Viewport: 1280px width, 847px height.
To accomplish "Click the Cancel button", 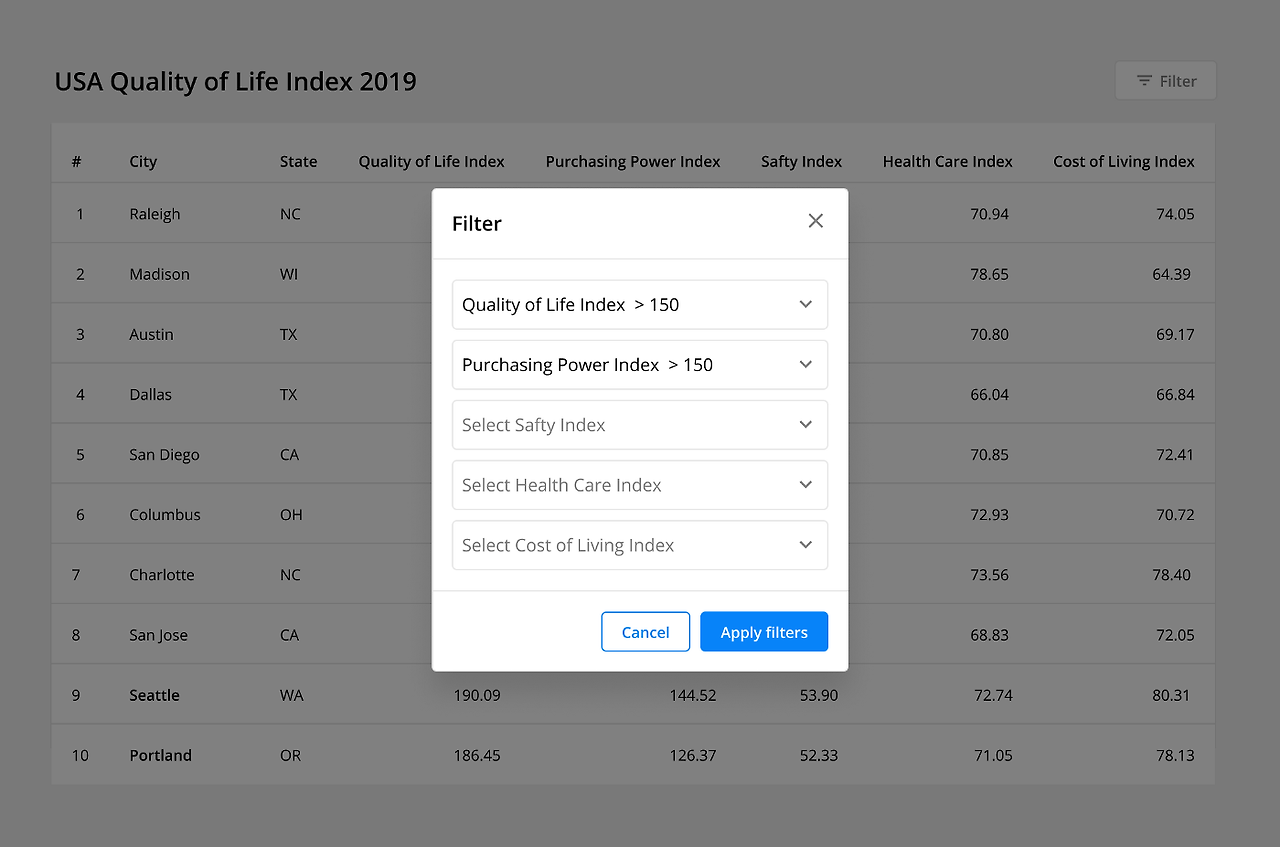I will coord(645,631).
